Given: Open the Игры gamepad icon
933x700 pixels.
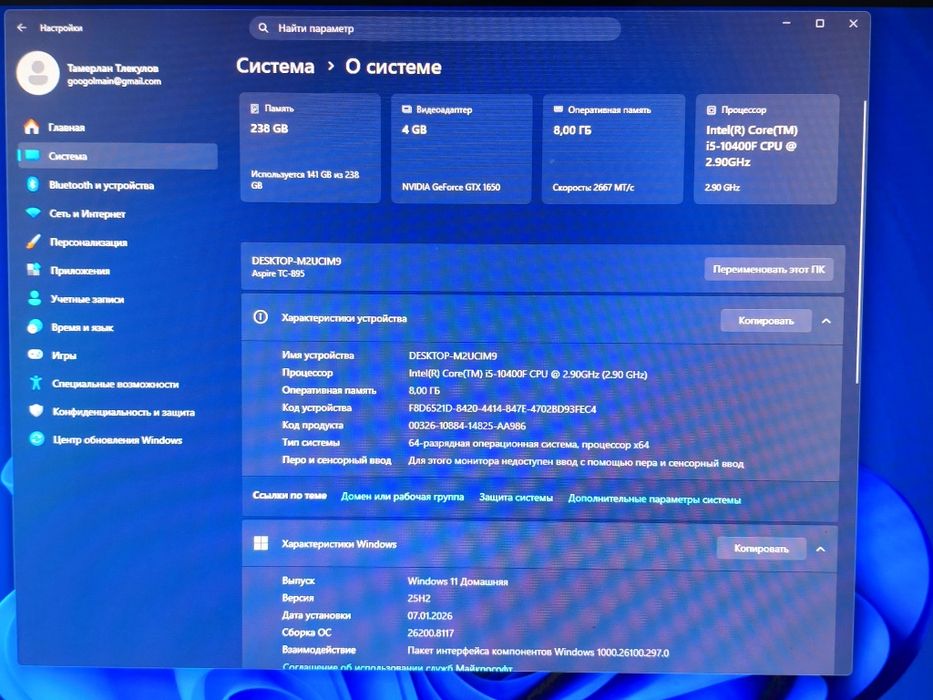Looking at the screenshot, I should (36, 355).
